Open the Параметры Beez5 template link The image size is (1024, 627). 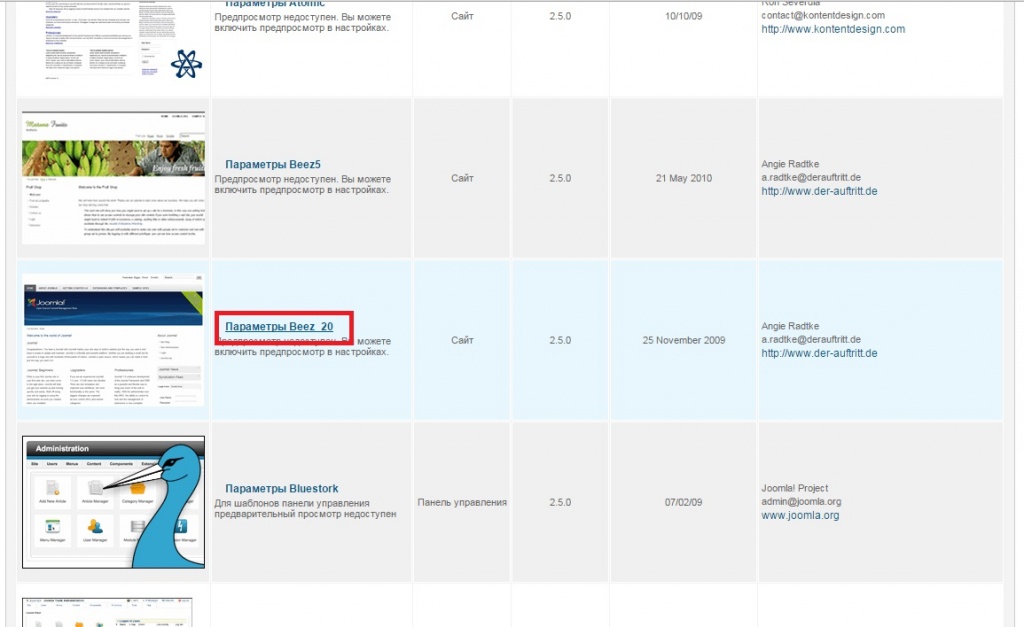[x=272, y=165]
